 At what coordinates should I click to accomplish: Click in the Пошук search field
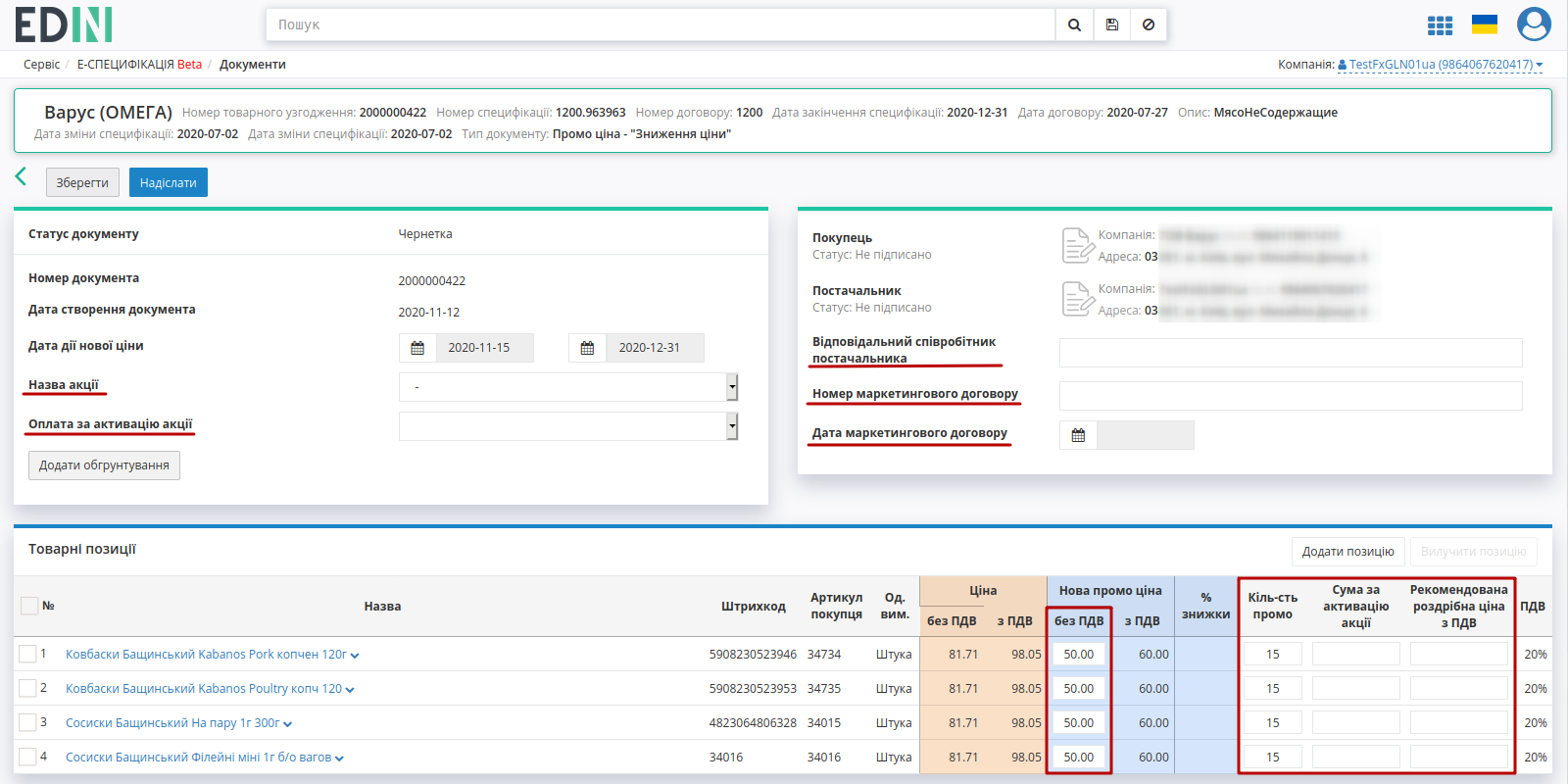661,24
